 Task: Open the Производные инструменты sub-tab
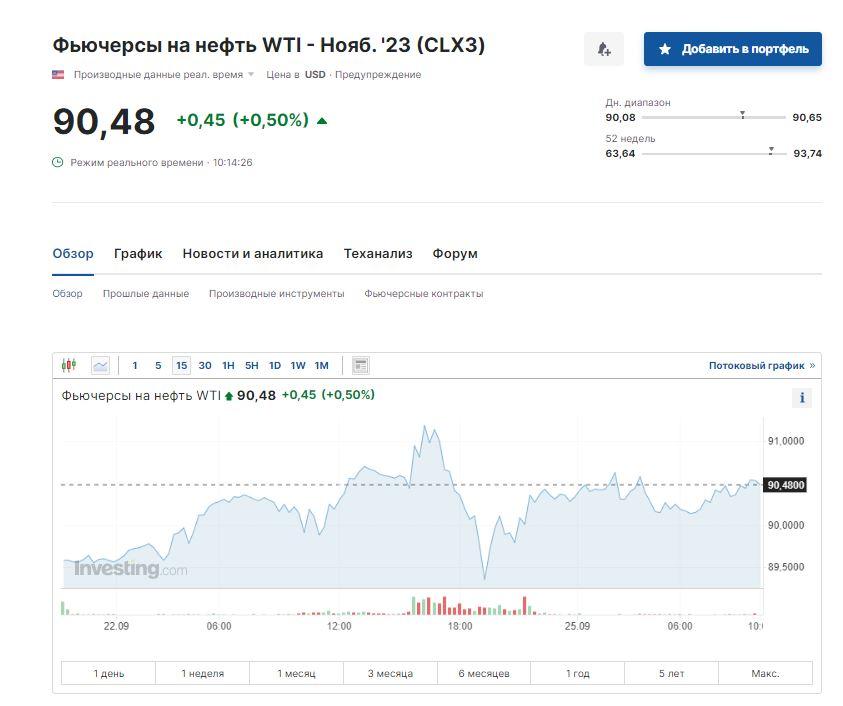(276, 294)
